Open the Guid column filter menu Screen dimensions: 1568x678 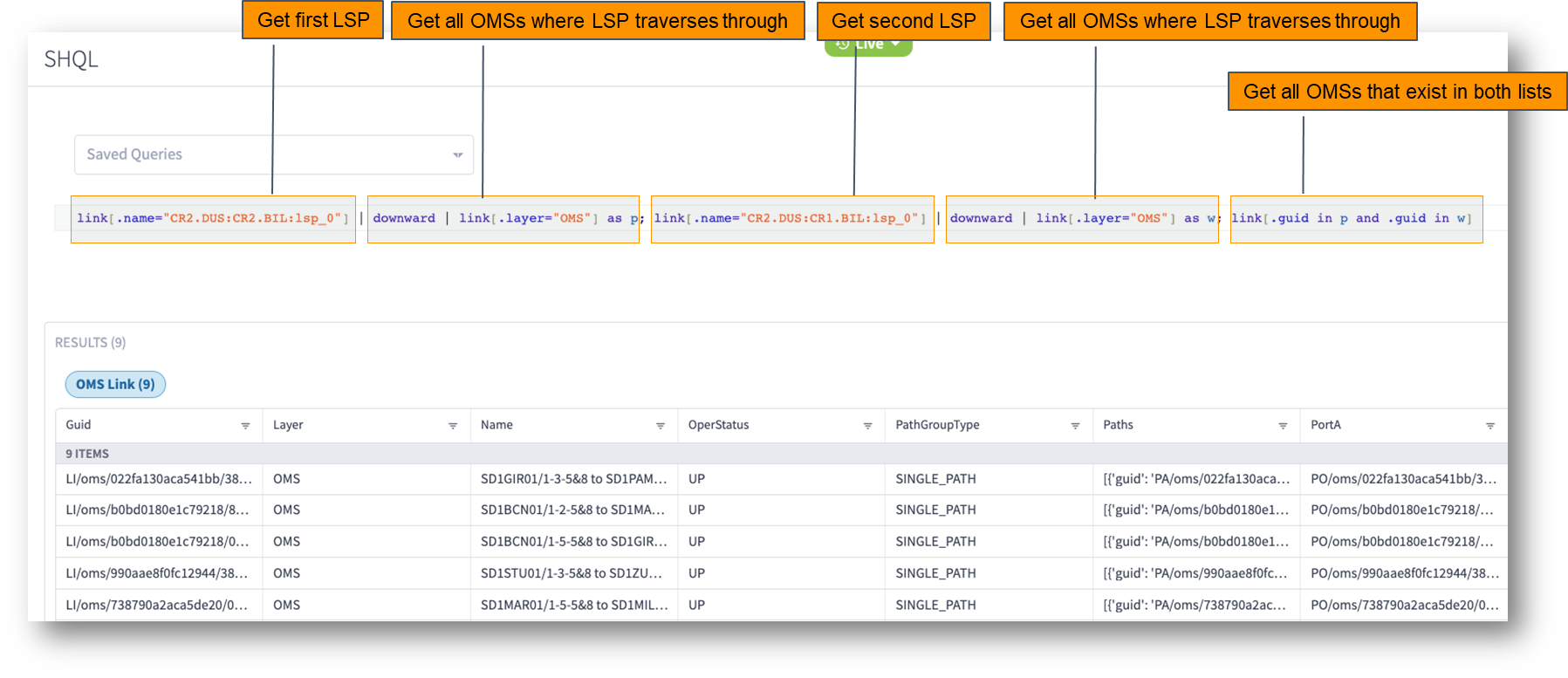(x=245, y=426)
